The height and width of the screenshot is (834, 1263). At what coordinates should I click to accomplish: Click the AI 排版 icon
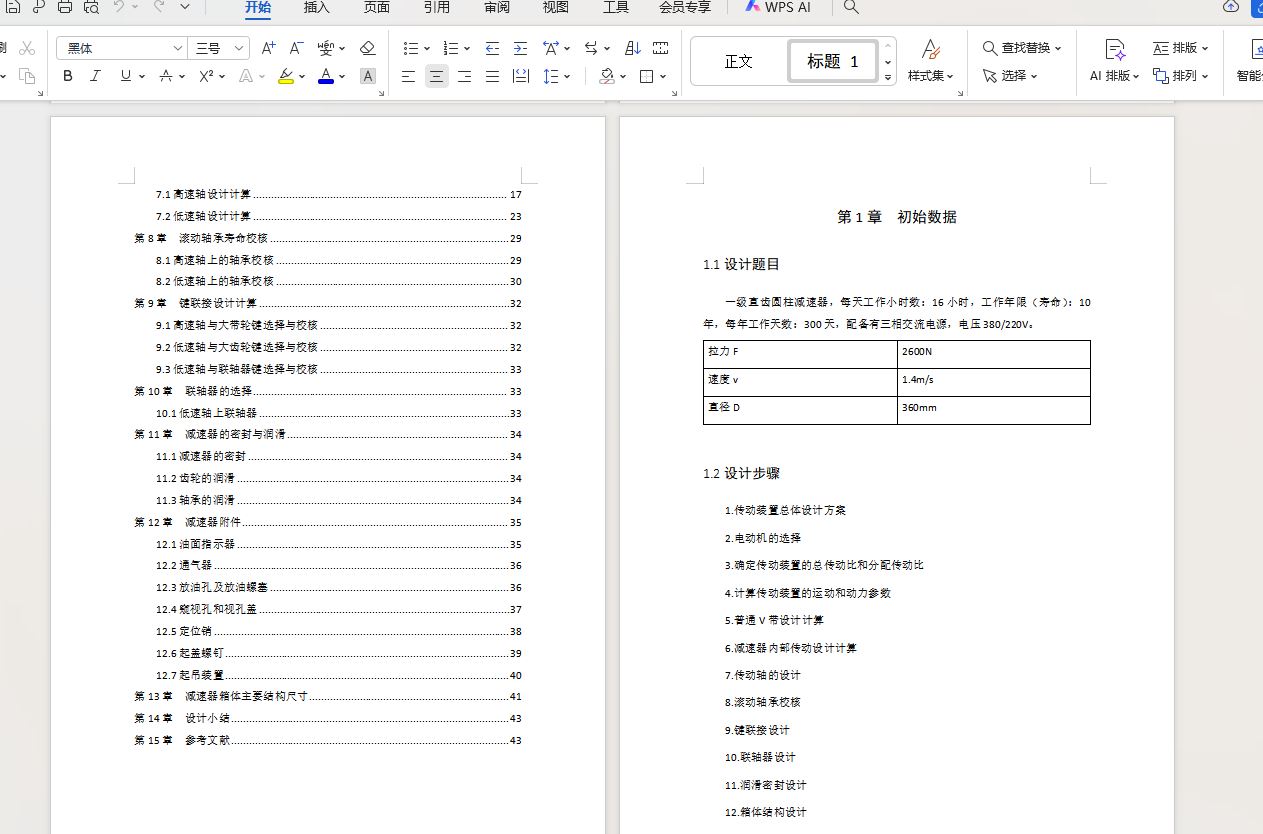pyautogui.click(x=1115, y=49)
